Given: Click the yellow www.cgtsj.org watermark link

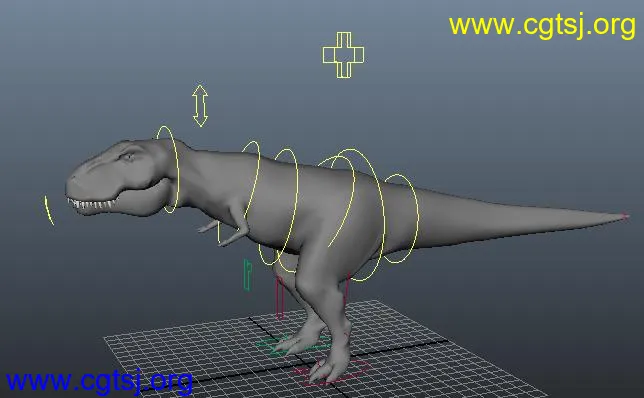Looking at the screenshot, I should point(542,25).
